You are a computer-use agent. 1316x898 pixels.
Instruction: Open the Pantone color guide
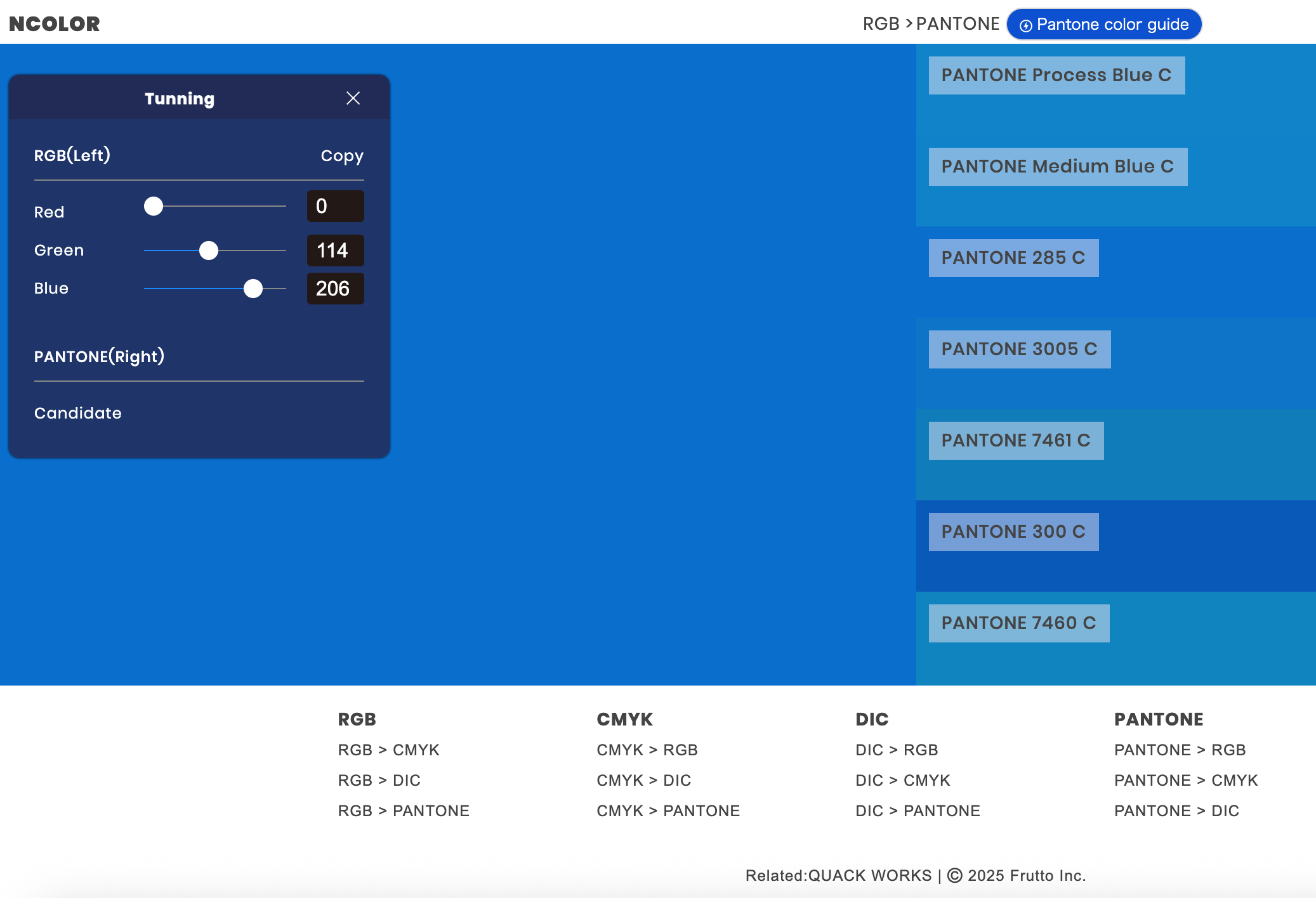[1104, 24]
